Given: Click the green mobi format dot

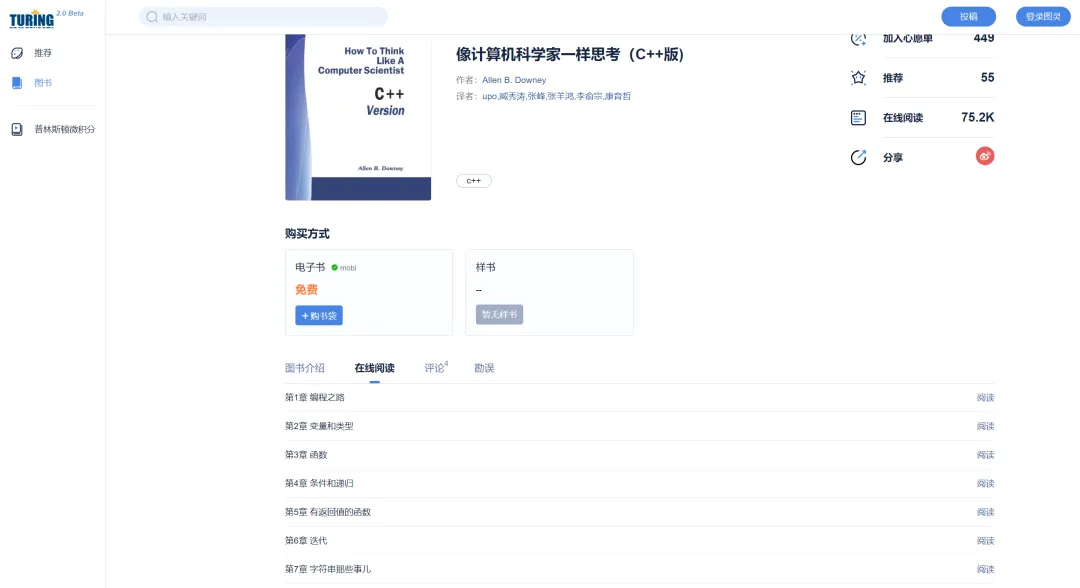Looking at the screenshot, I should (x=335, y=268).
